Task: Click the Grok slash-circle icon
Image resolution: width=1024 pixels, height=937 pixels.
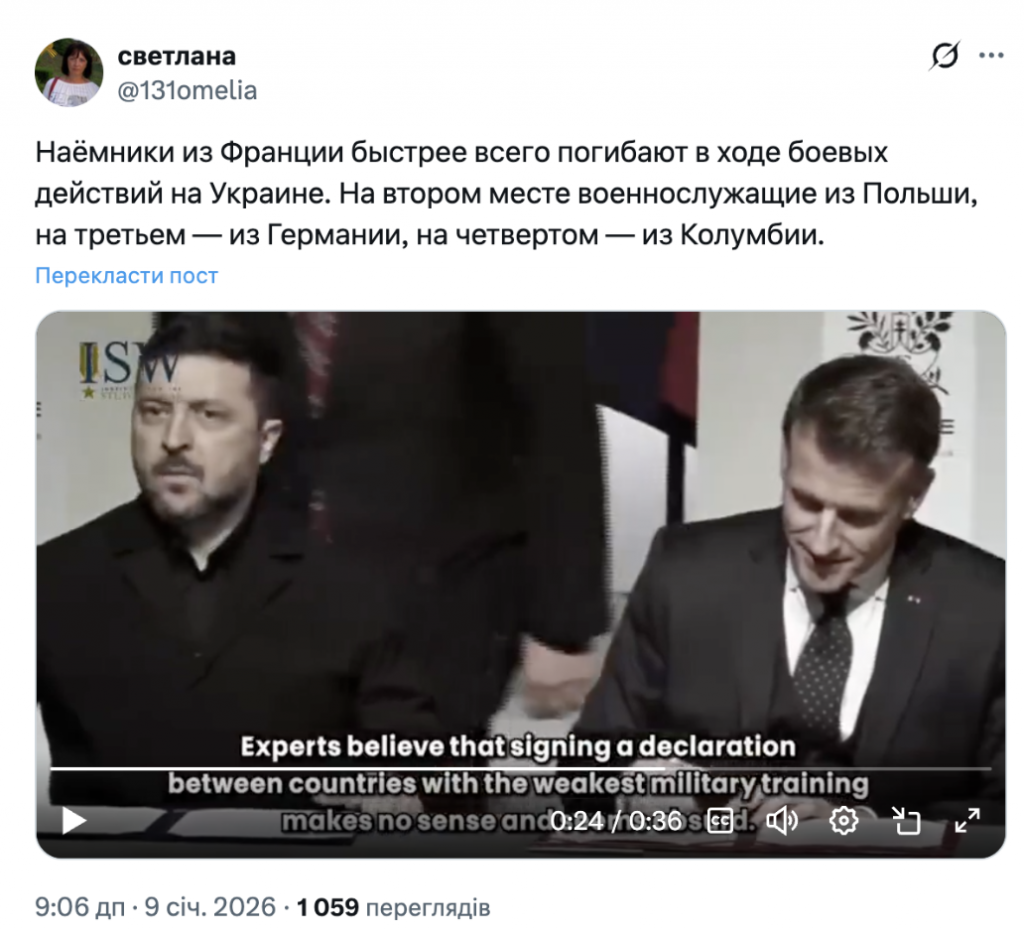Action: click(x=944, y=56)
